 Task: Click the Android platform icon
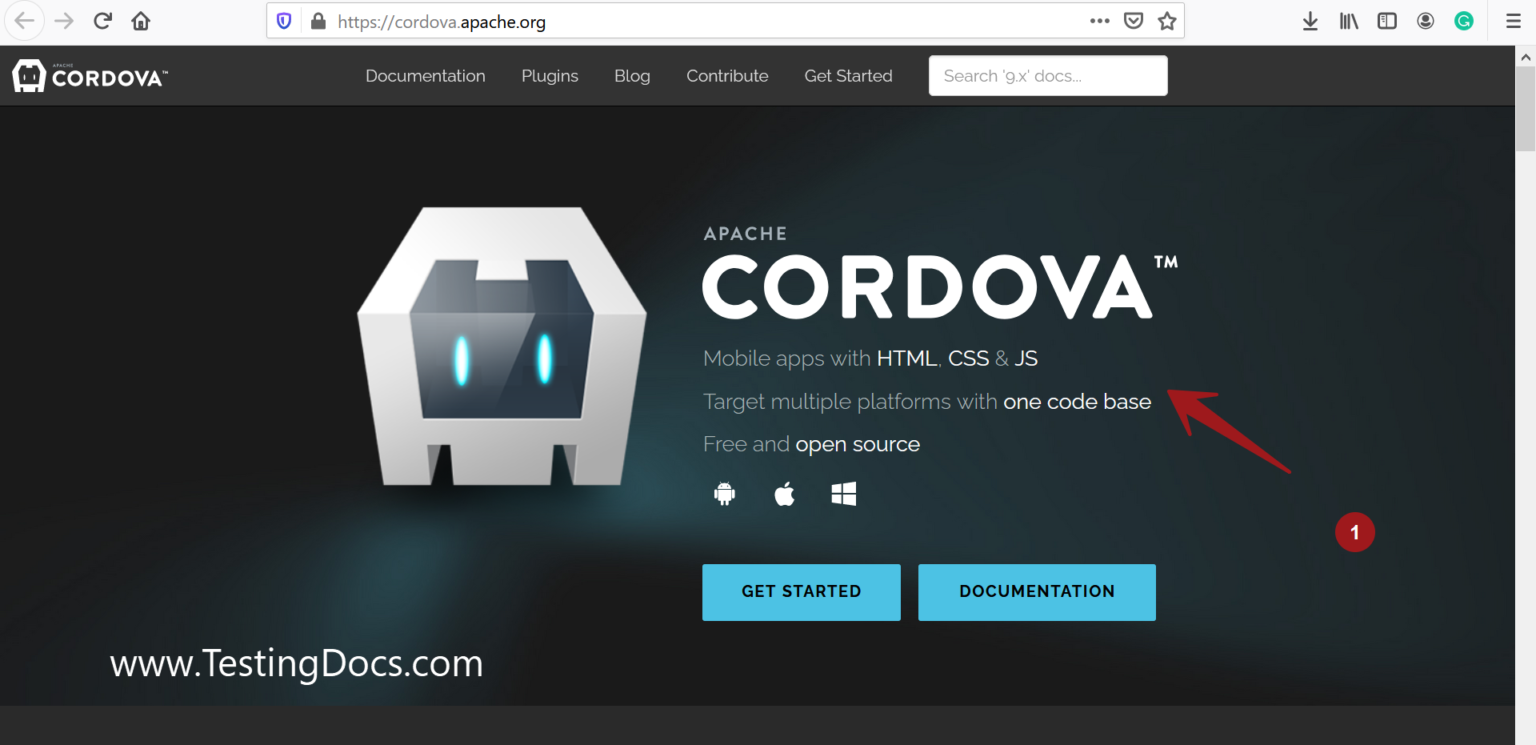(x=725, y=494)
